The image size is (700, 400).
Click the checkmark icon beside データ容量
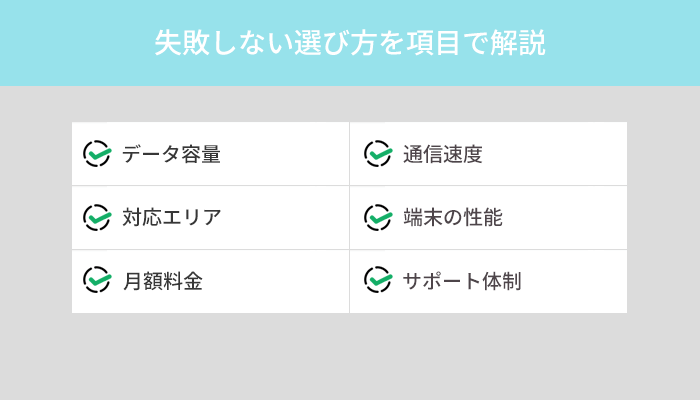tap(97, 153)
